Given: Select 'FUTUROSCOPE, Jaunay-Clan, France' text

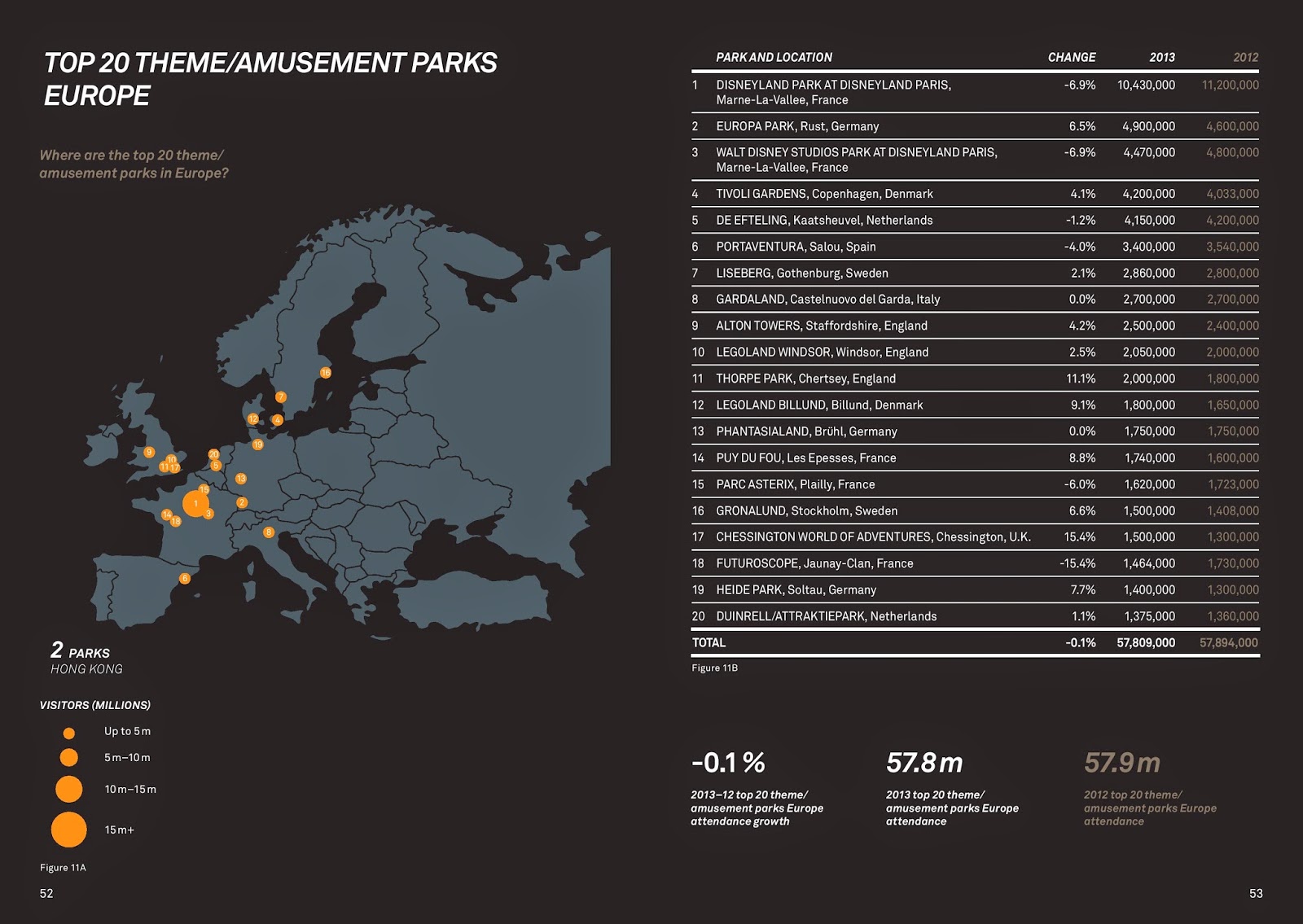Looking at the screenshot, I should tap(814, 563).
